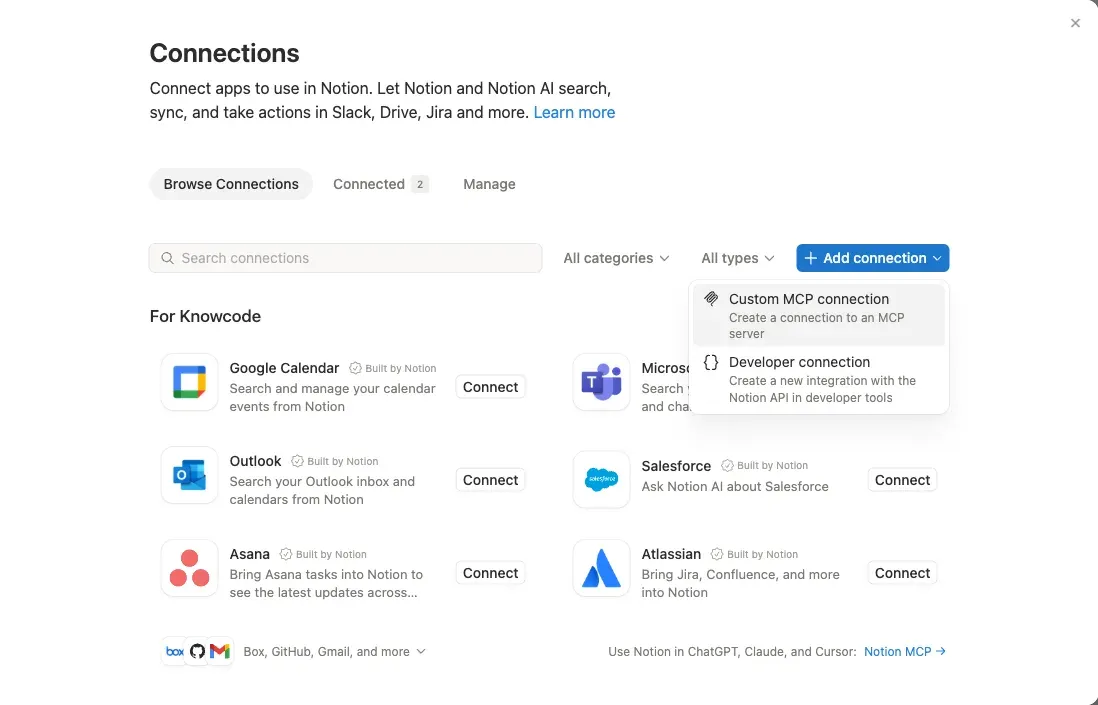Click the GitHub logo icon

point(197,651)
